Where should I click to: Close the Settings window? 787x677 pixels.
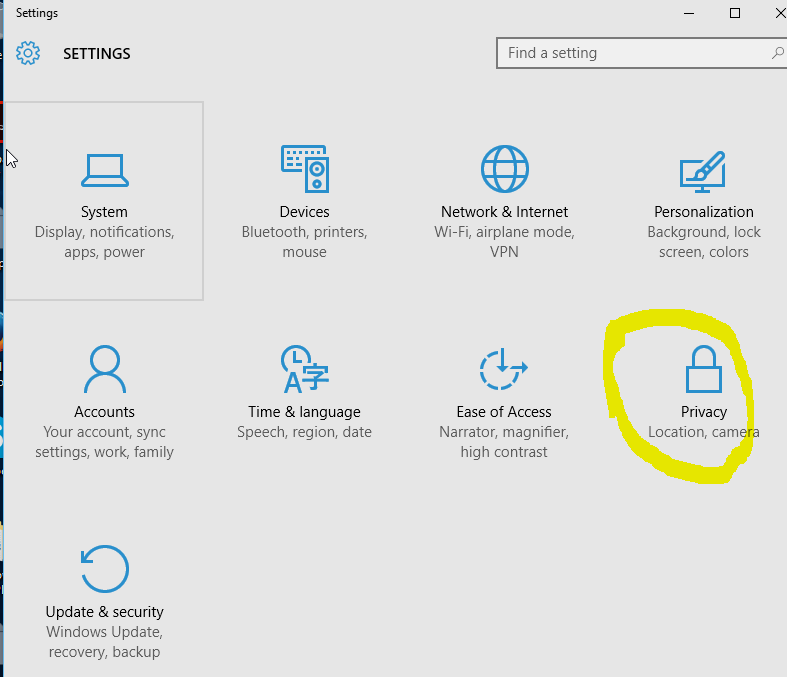tap(780, 13)
